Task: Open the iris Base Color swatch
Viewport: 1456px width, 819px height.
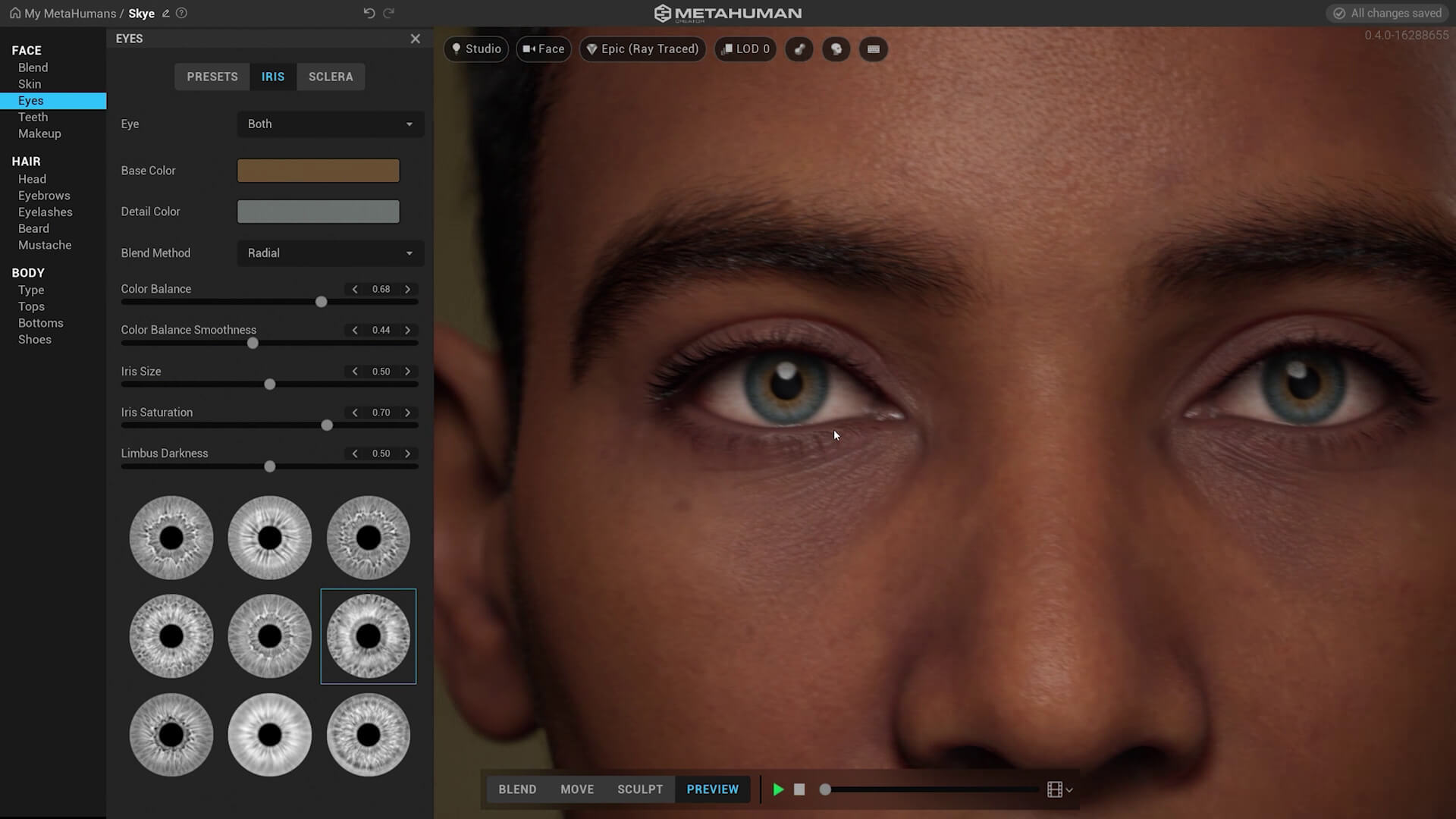Action: click(x=318, y=170)
